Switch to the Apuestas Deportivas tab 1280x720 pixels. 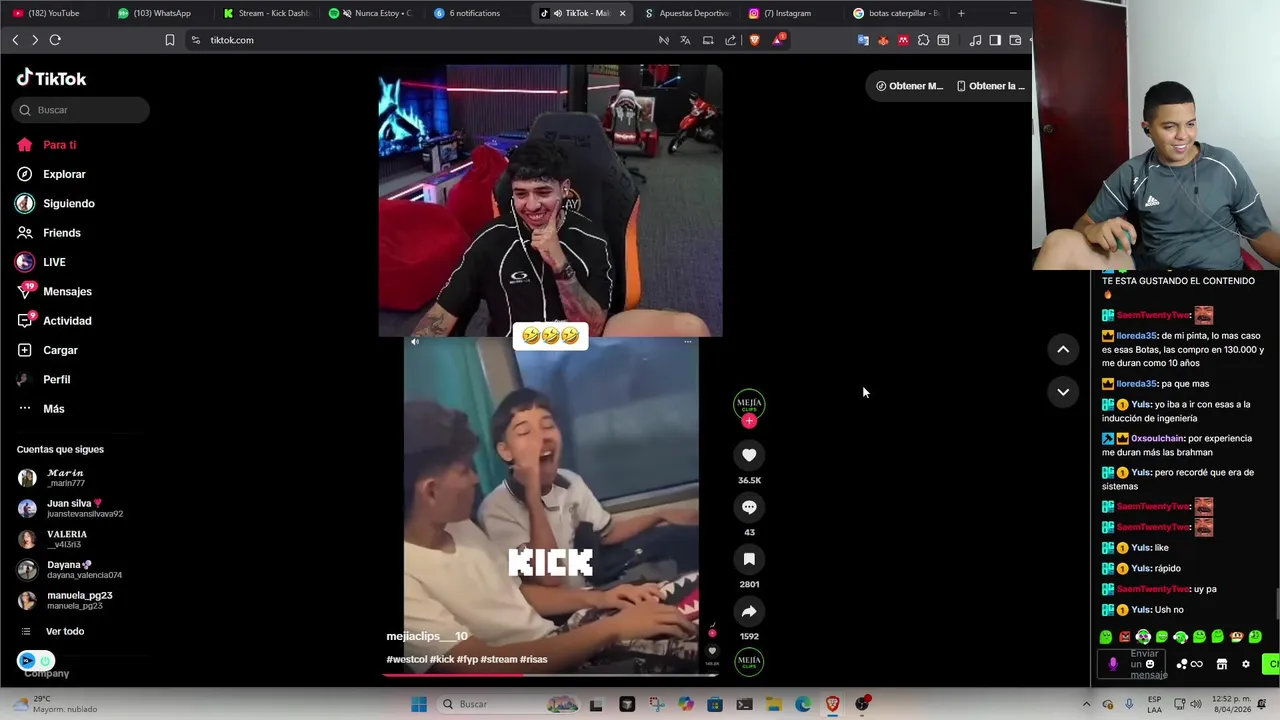pyautogui.click(x=688, y=13)
